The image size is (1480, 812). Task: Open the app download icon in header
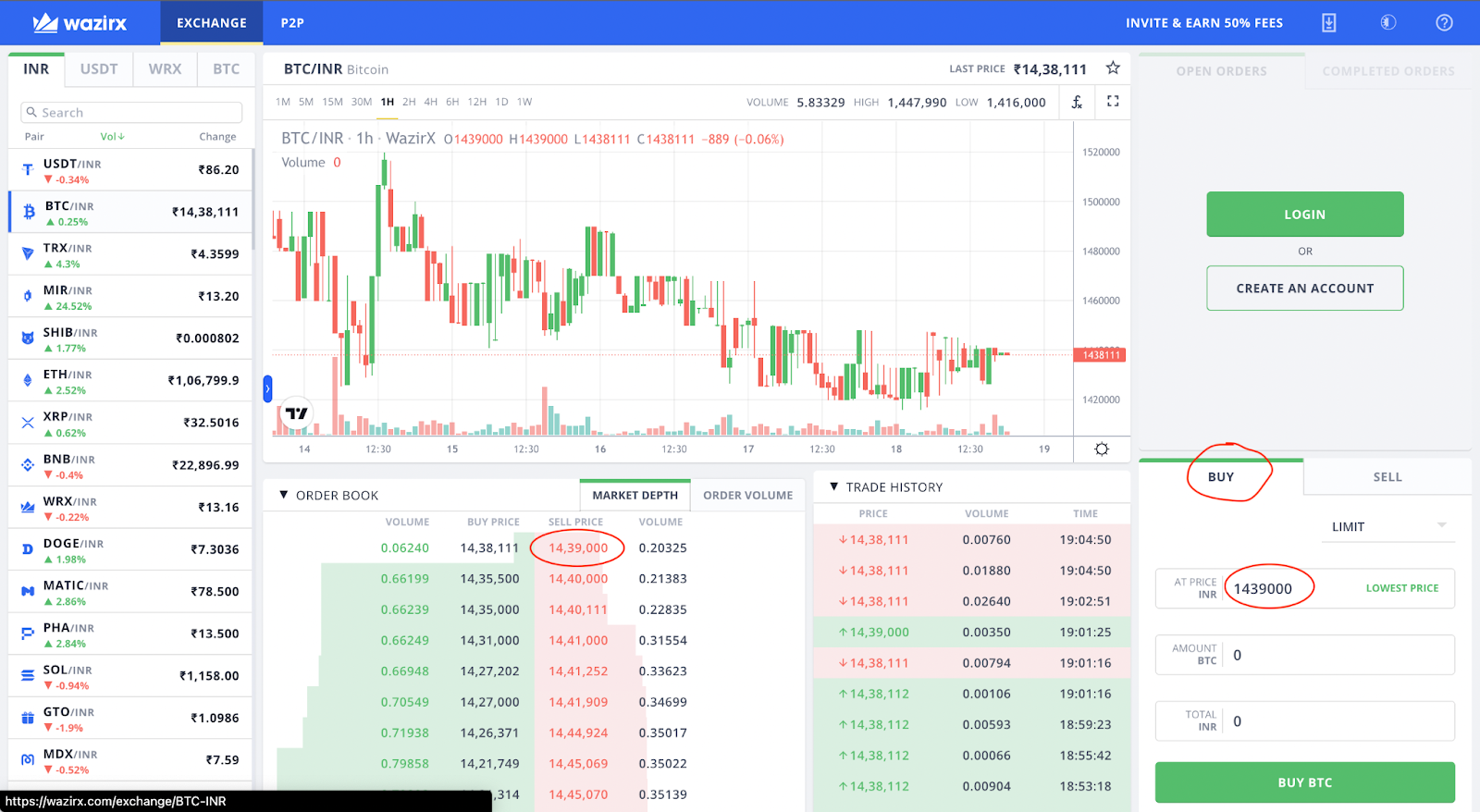pyautogui.click(x=1328, y=23)
